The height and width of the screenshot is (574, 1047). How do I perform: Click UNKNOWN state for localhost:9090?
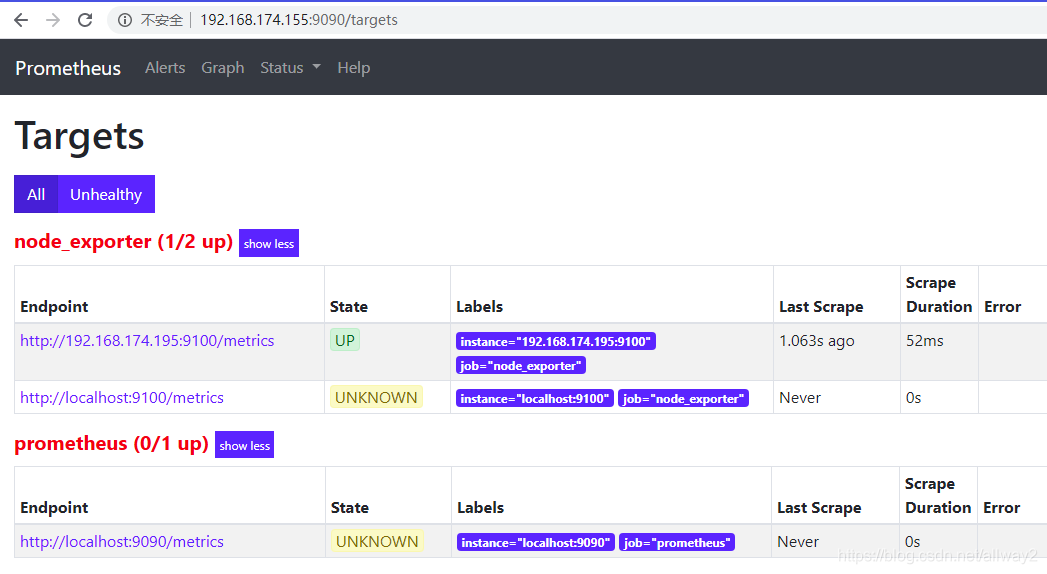[377, 542]
